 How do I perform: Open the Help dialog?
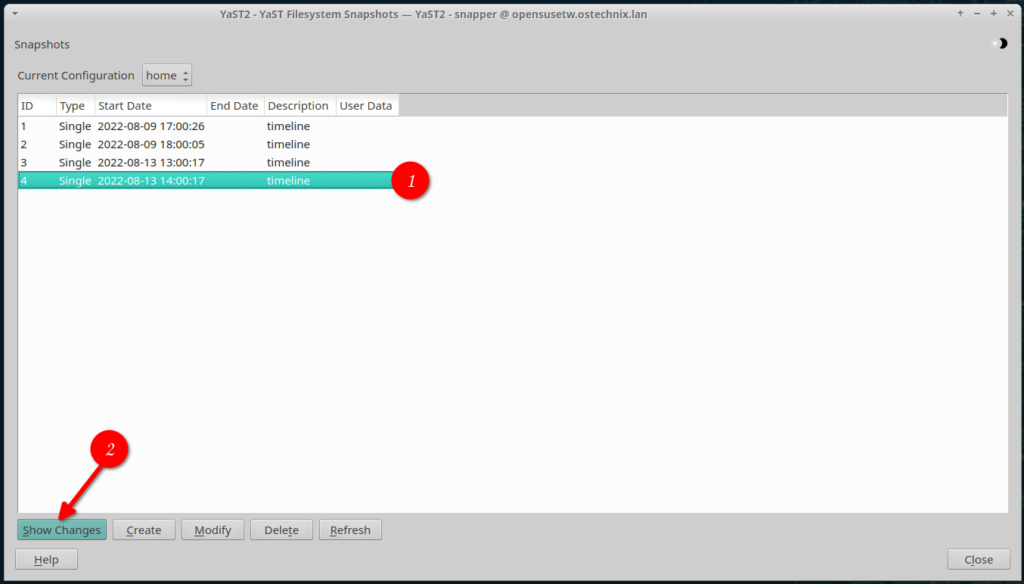pos(46,559)
